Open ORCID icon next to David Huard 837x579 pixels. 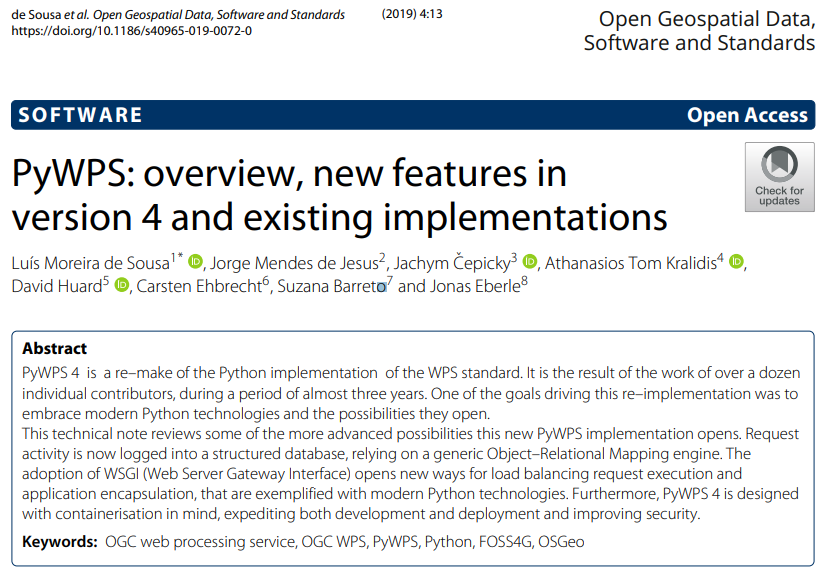pyautogui.click(x=122, y=285)
